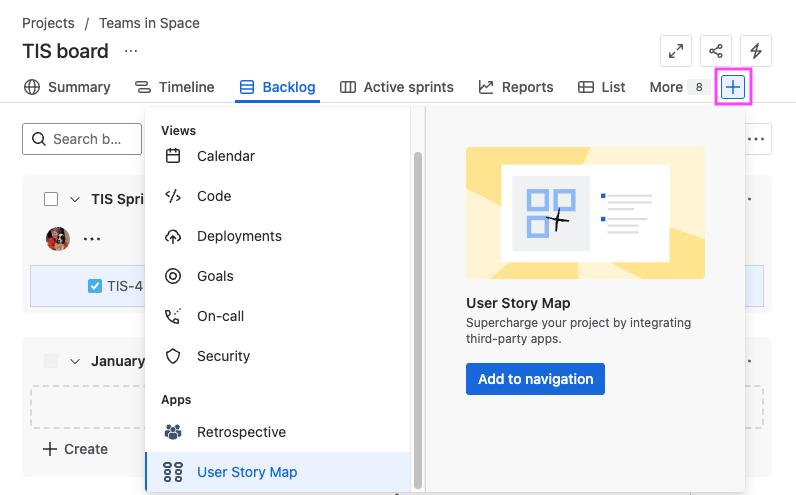Select Calendar view from the list
This screenshot has width=796, height=495.
pos(225,156)
